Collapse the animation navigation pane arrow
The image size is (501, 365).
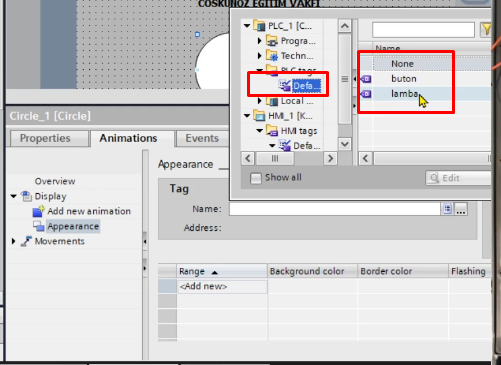[145, 241]
